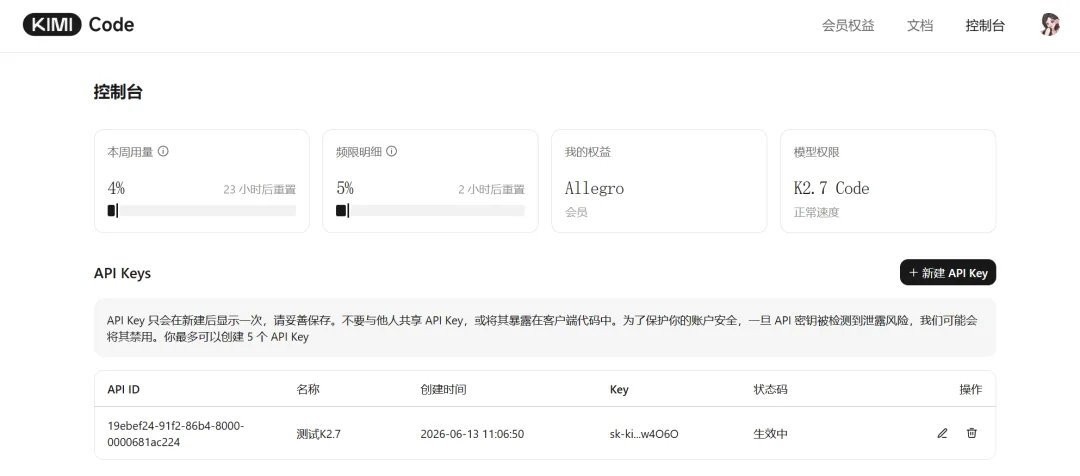Click the KIMI Code logo
The height and width of the screenshot is (476, 1080).
[x=79, y=25]
